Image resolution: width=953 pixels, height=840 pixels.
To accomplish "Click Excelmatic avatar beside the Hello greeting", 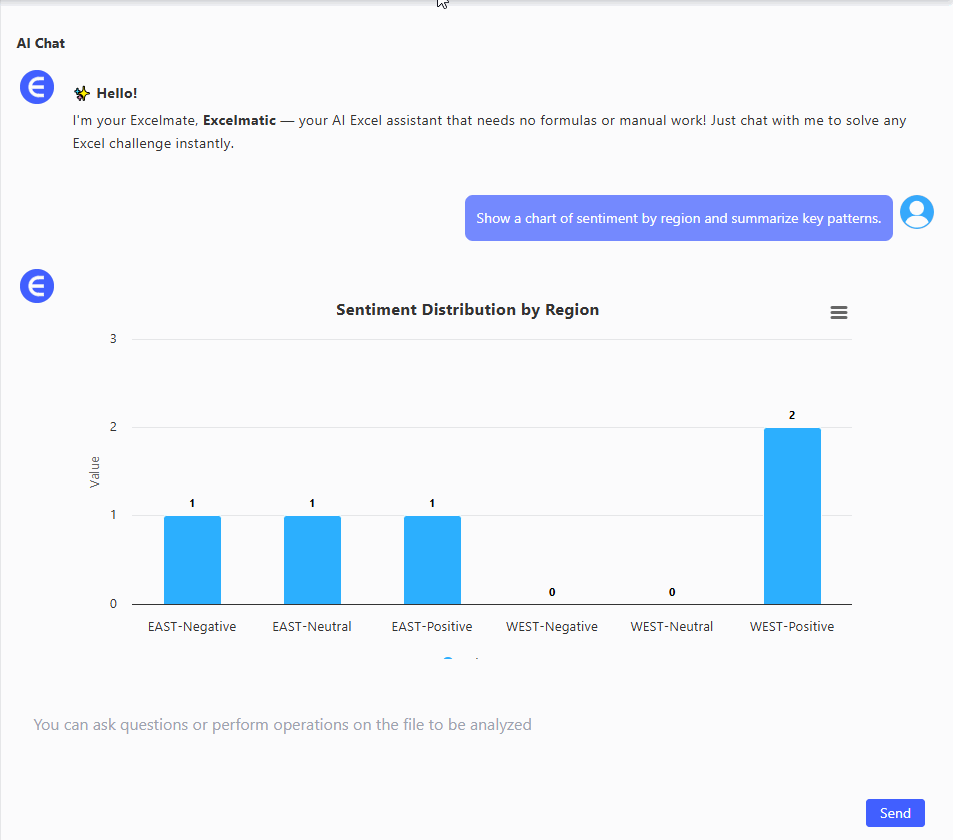I will [x=37, y=87].
